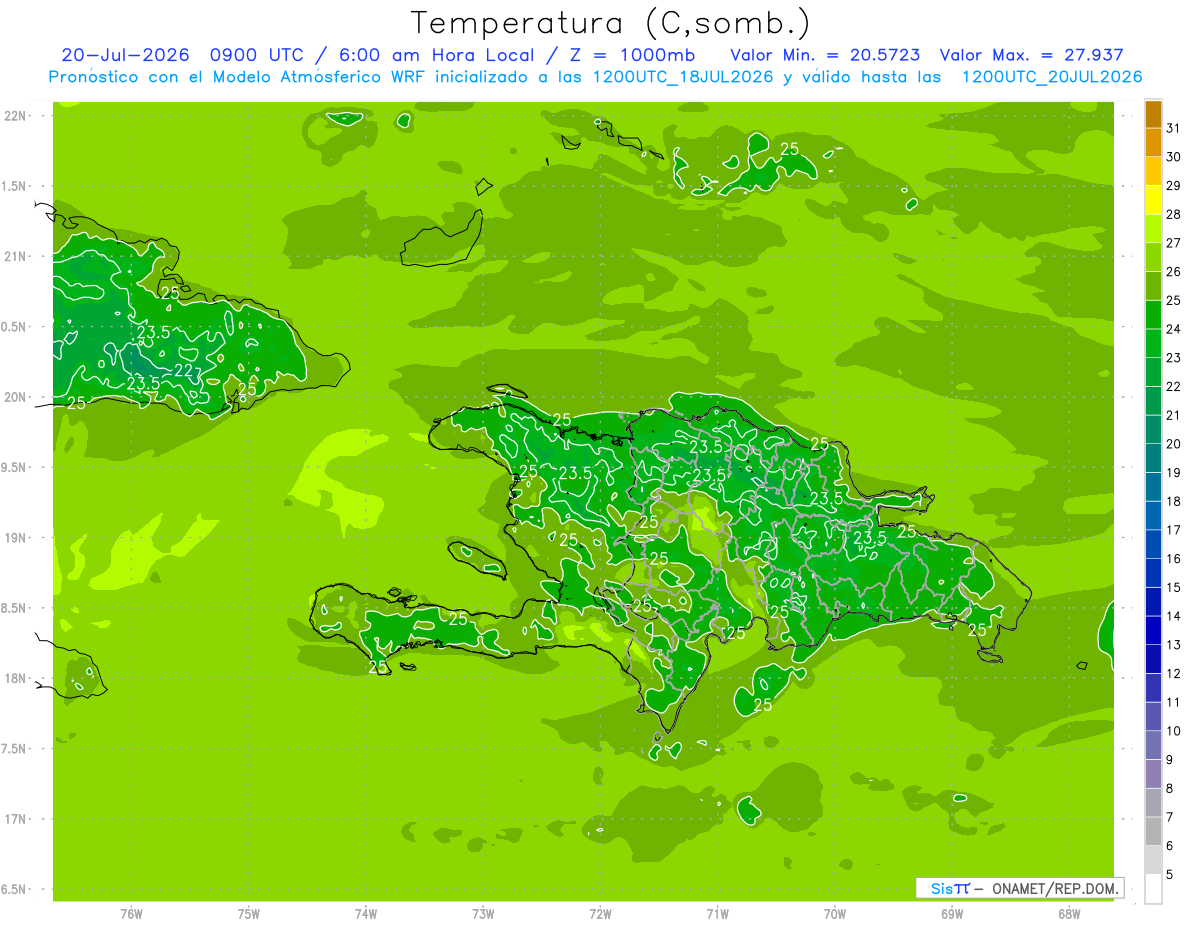Viewport: 1200px width, 927px height.
Task: Click the "70W" longitude axis label
Action: (835, 914)
